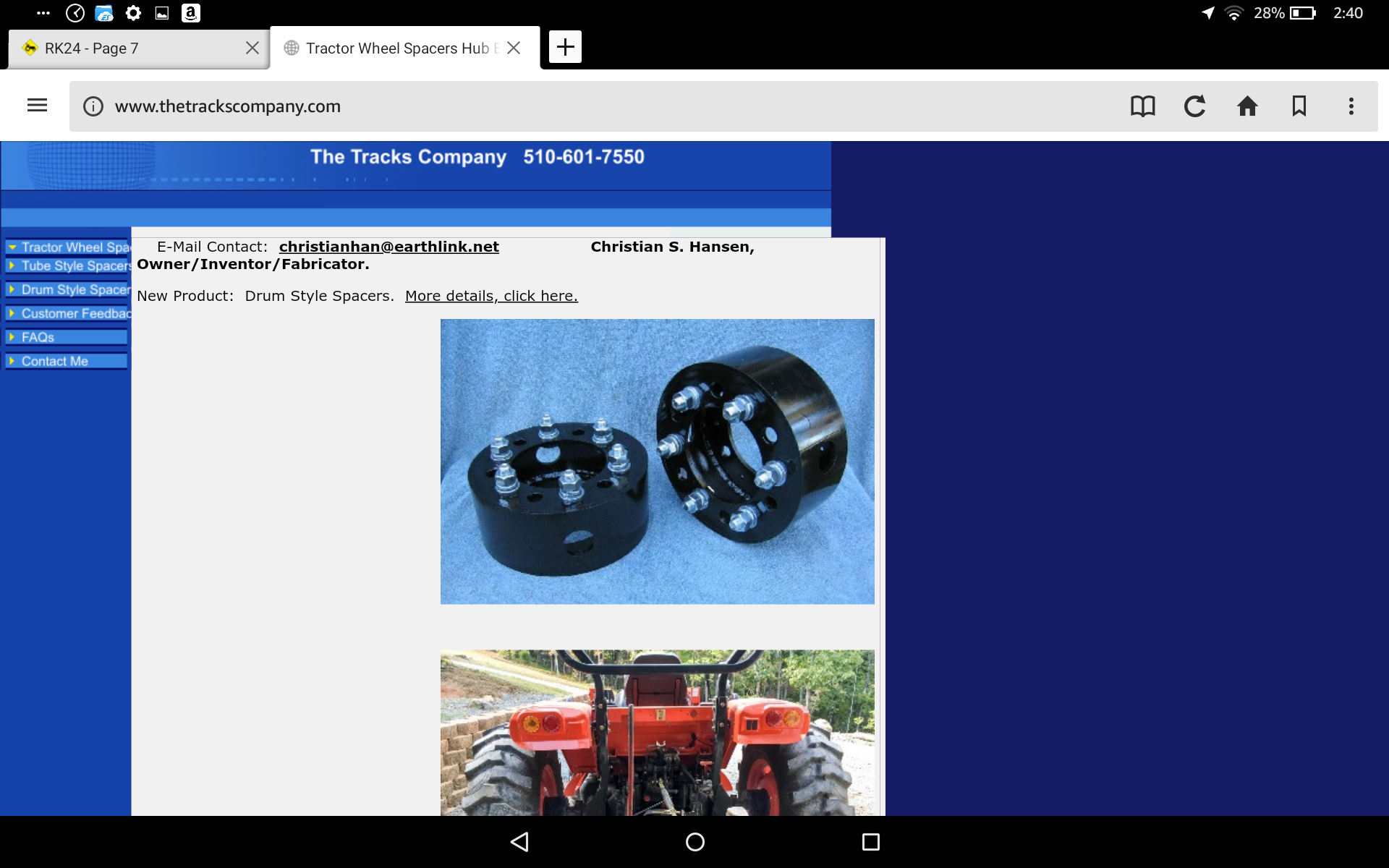Tap the location arrow status icon
The height and width of the screenshot is (868, 1389).
pyautogui.click(x=1207, y=13)
